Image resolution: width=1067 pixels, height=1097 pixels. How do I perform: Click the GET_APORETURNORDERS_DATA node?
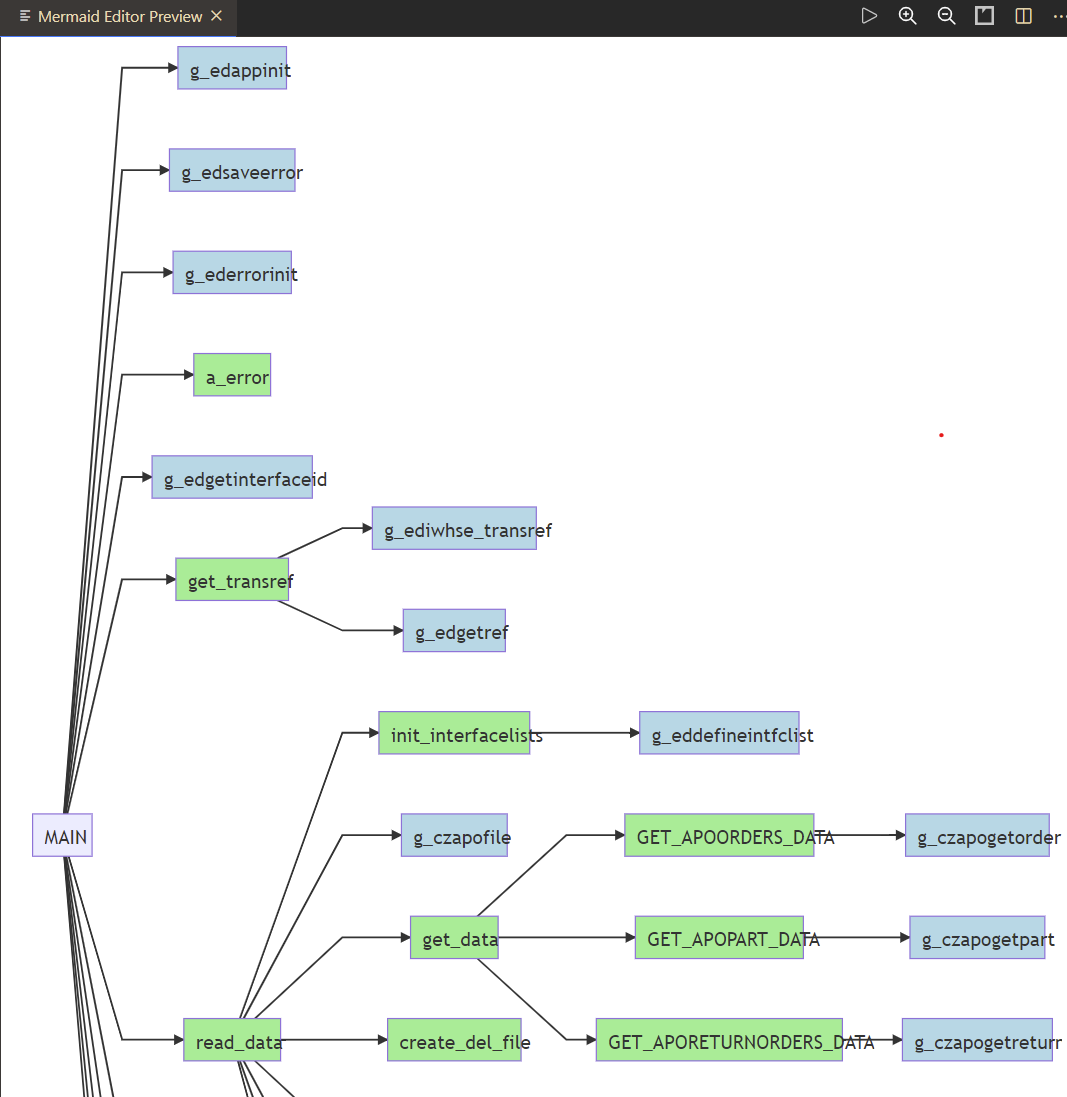(x=719, y=1041)
